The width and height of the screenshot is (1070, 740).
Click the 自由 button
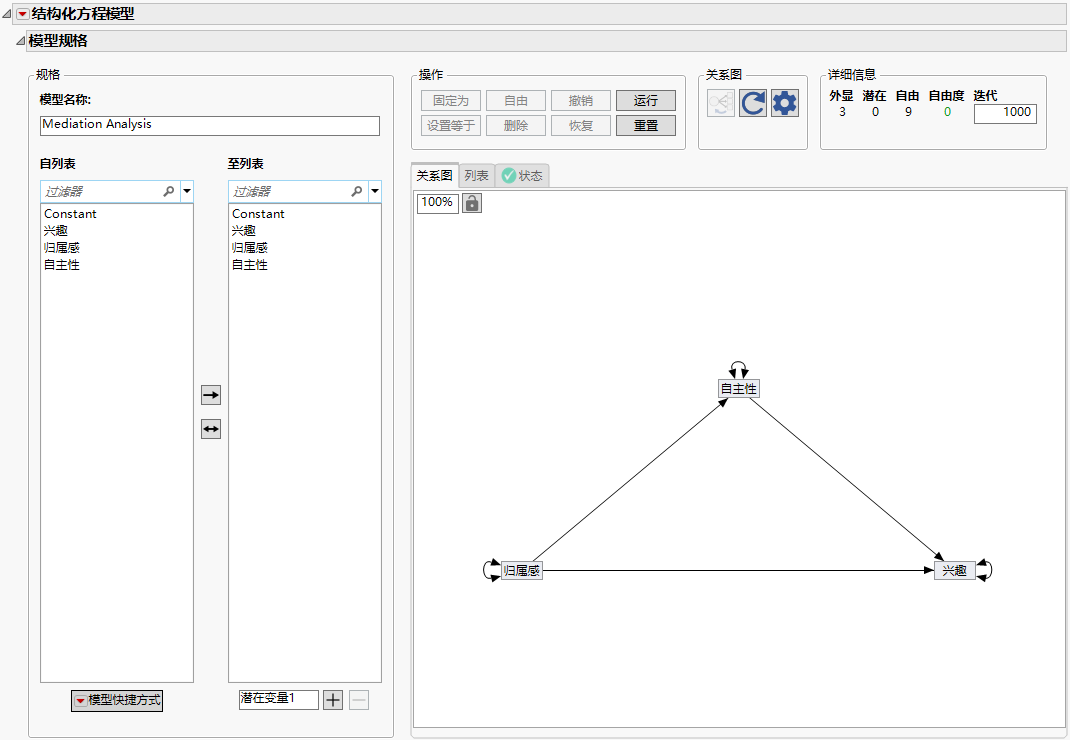516,101
